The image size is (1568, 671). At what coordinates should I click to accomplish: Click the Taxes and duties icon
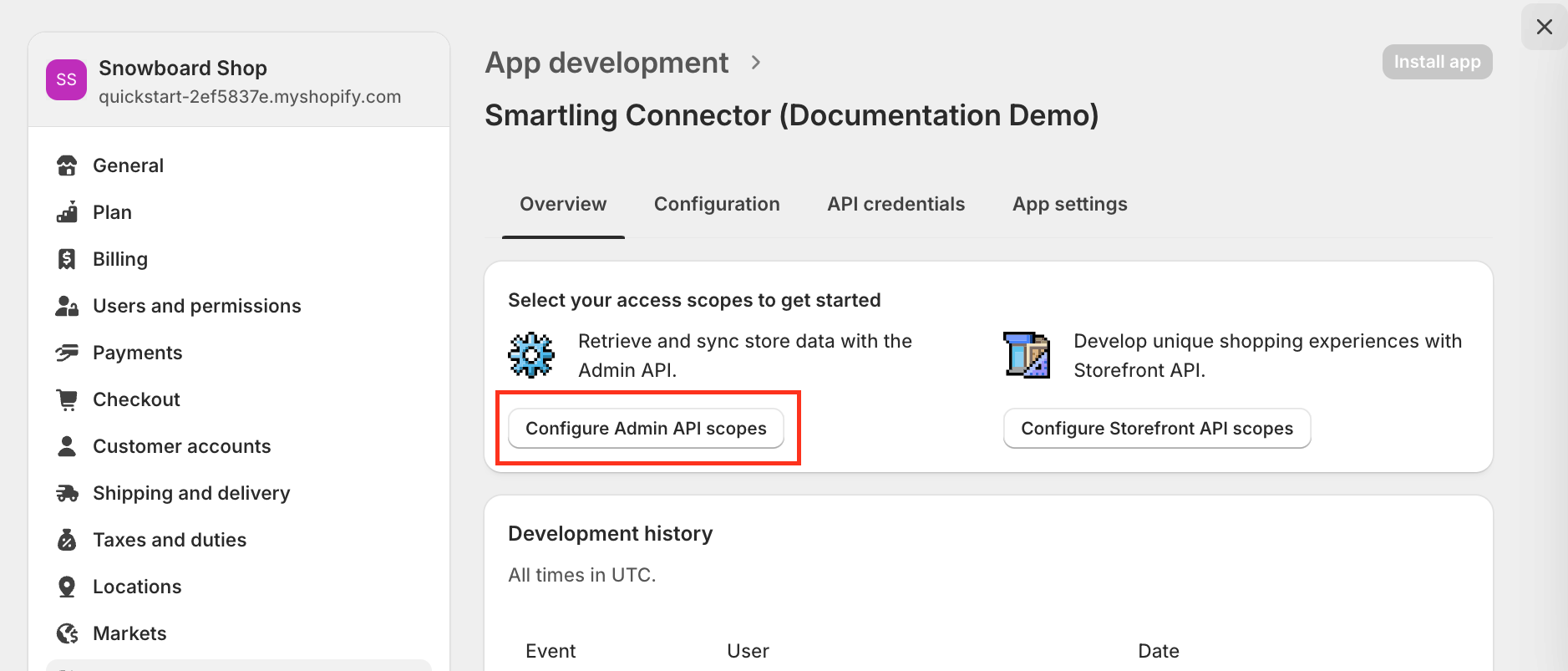pyautogui.click(x=67, y=540)
